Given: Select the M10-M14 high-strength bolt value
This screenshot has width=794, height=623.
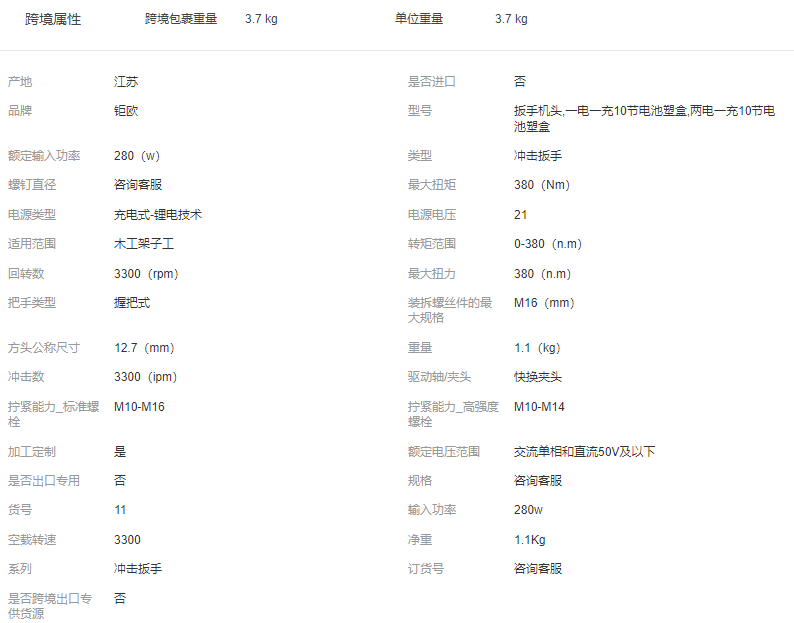Looking at the screenshot, I should click(x=539, y=407).
